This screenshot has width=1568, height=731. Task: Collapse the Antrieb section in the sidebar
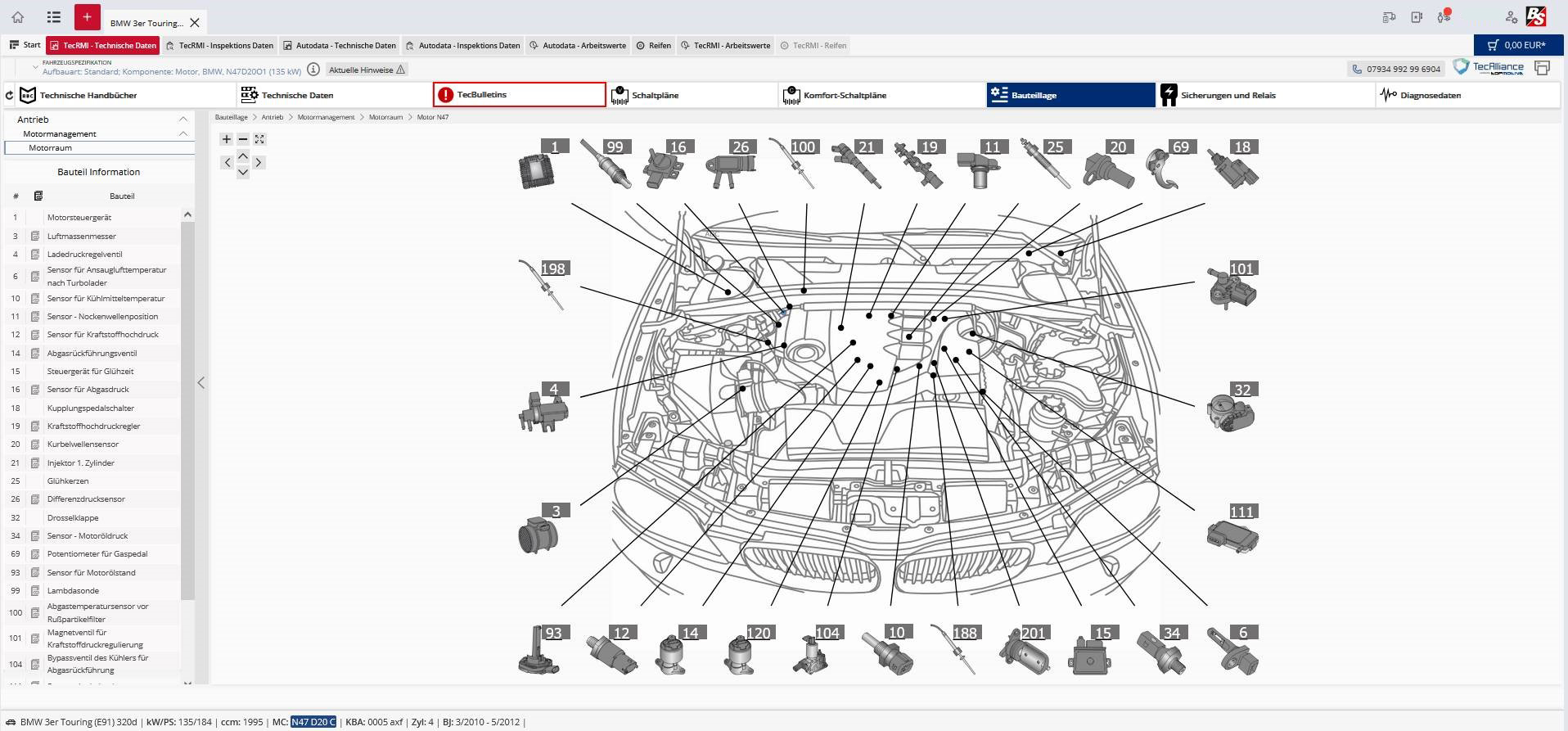[x=183, y=120]
